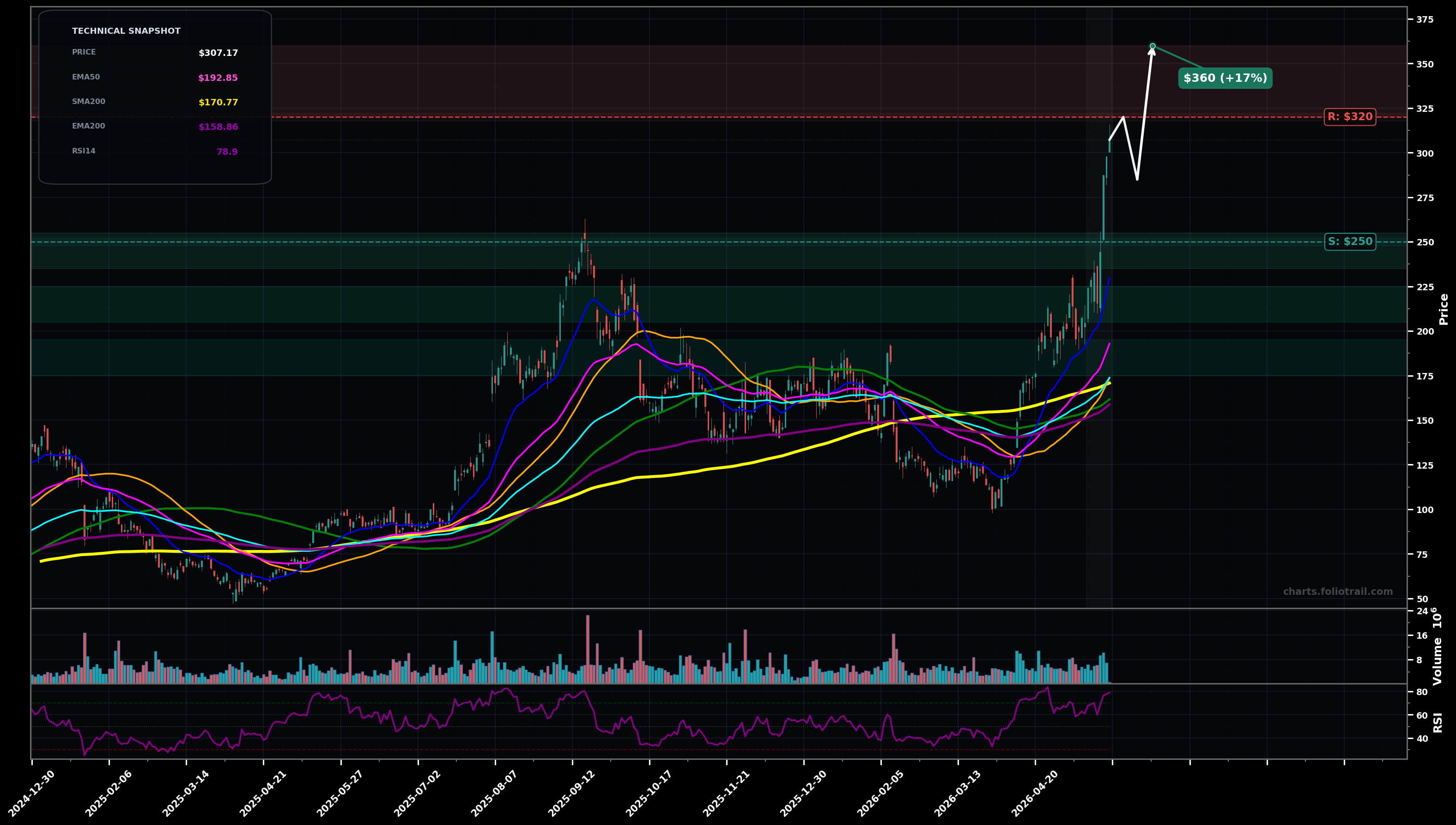The width and height of the screenshot is (1456, 825).
Task: Click the EMA50 value $192.85
Action: (x=218, y=78)
